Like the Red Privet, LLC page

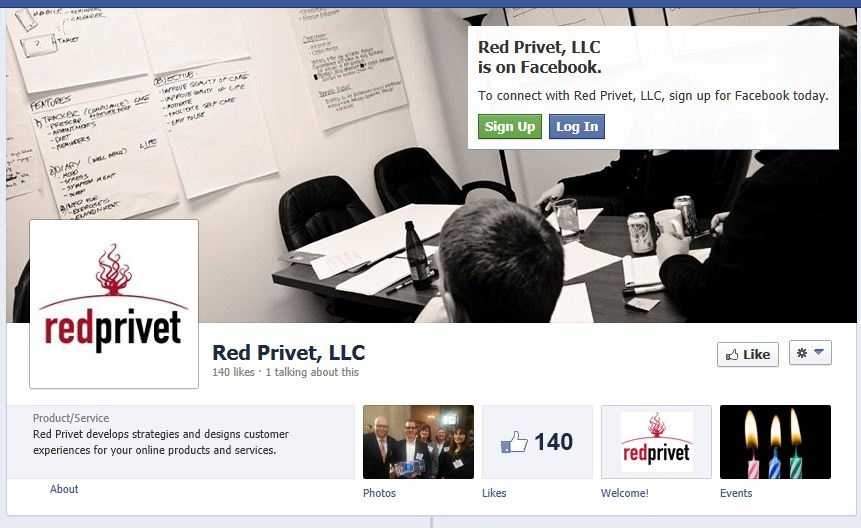pos(747,355)
